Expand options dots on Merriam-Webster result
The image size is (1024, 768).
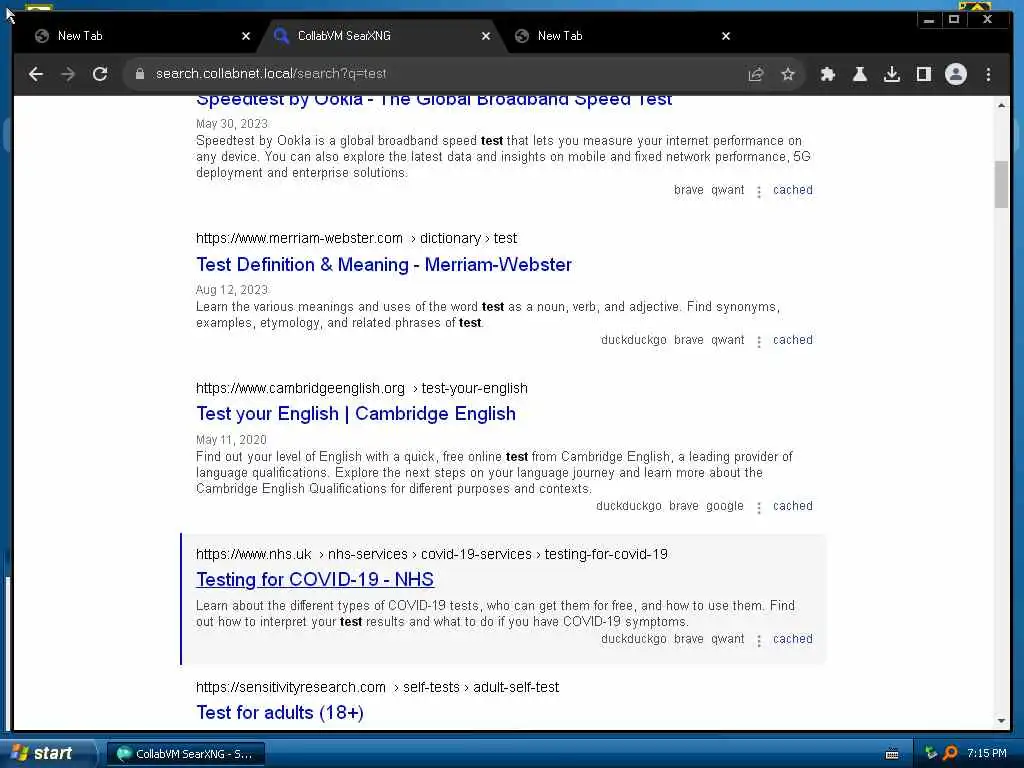click(758, 342)
